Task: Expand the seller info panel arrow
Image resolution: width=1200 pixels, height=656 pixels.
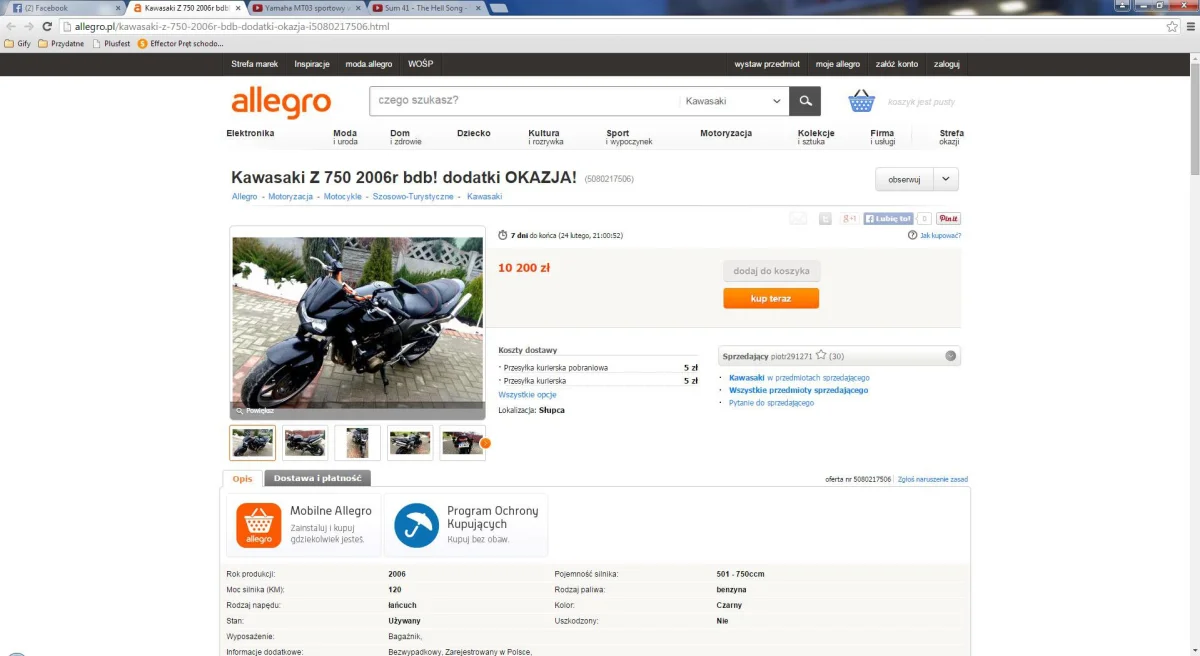Action: (951, 355)
